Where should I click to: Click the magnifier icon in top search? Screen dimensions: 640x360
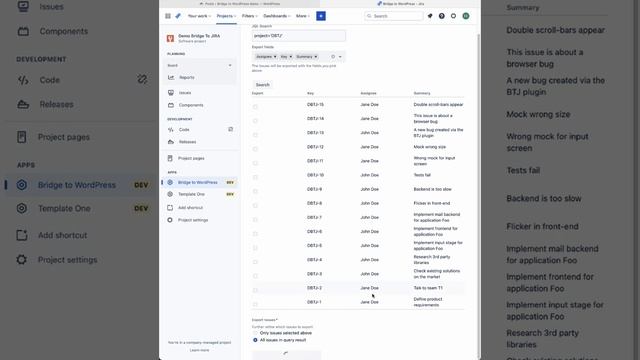tap(369, 16)
